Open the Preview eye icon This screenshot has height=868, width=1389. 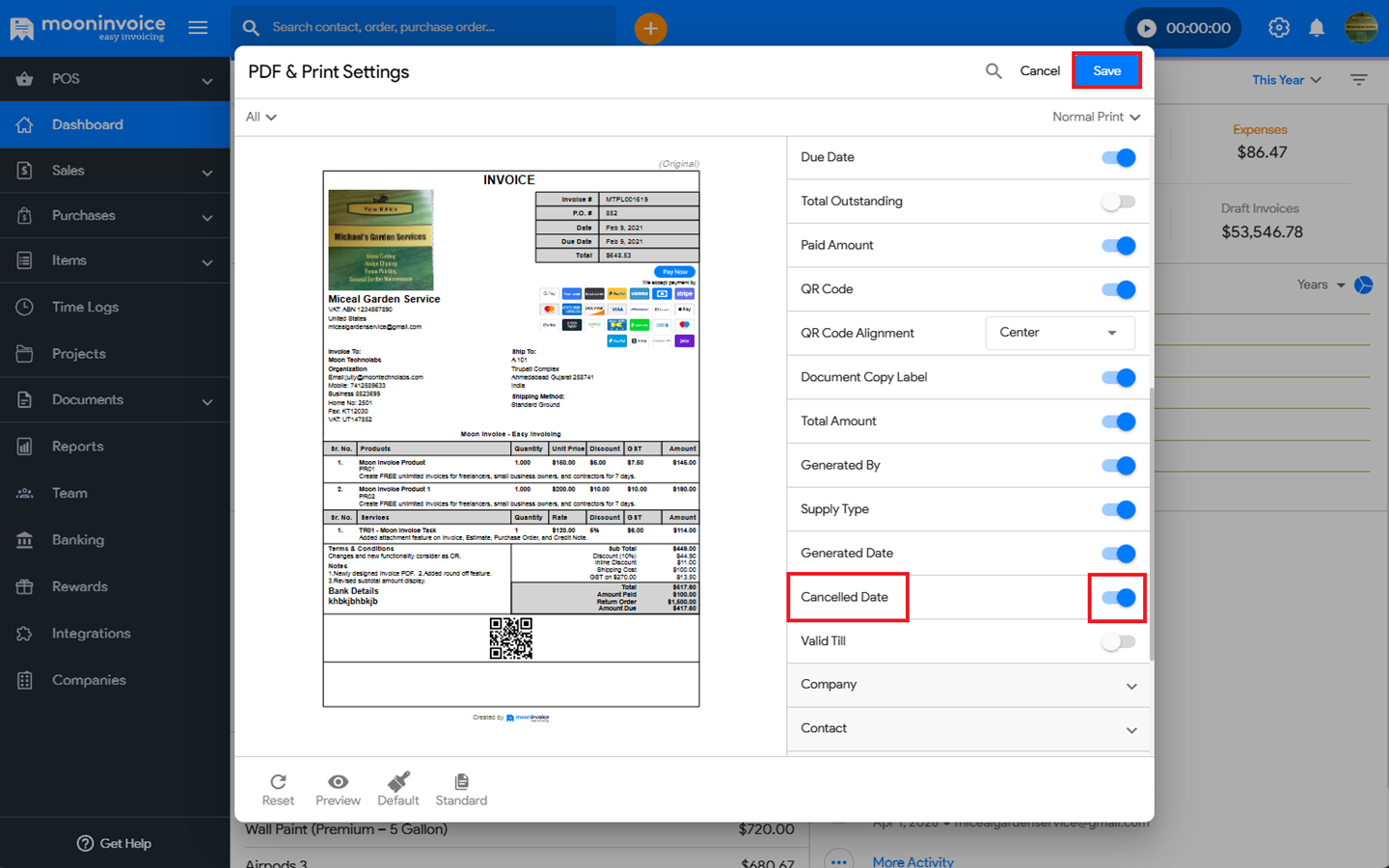pos(338,782)
